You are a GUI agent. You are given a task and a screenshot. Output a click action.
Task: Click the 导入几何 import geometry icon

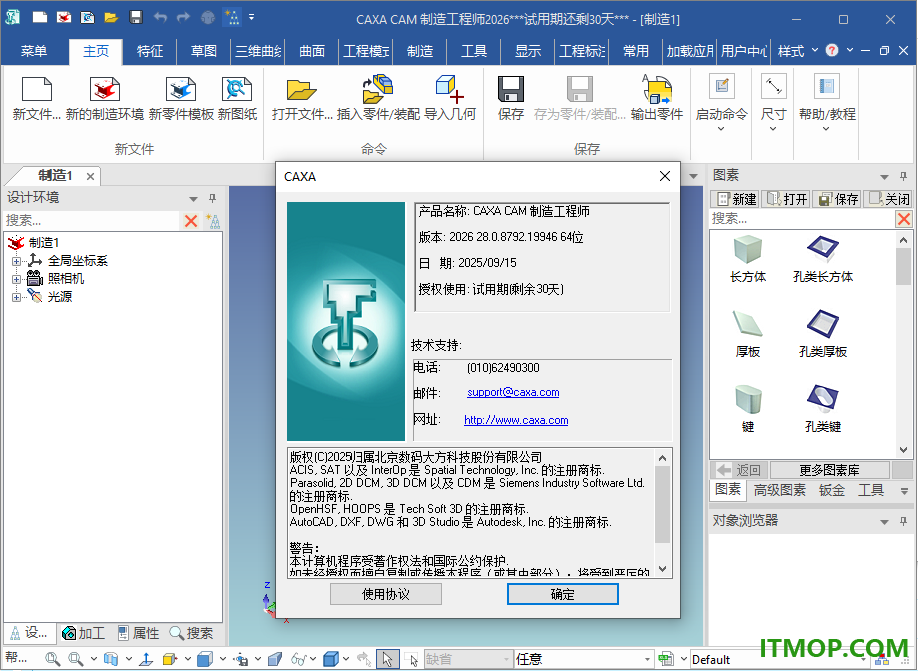point(450,88)
